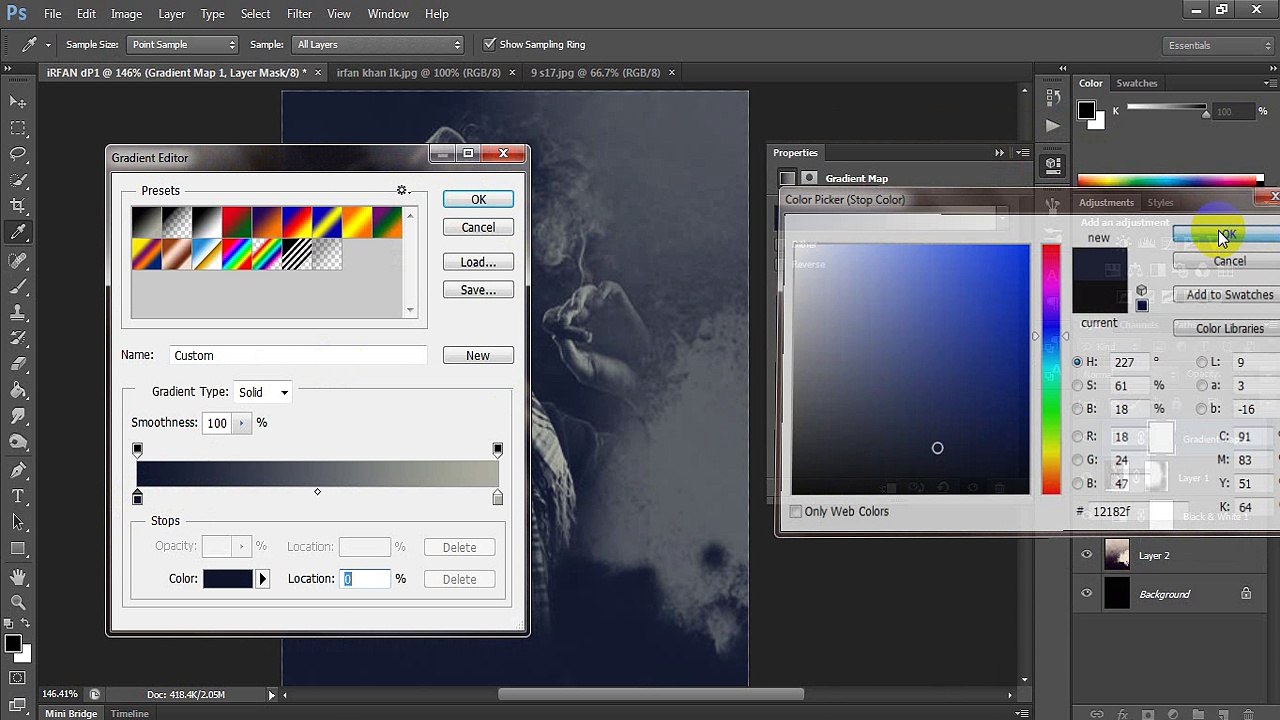Click Save... in Gradient Editor
Viewport: 1280px width, 720px height.
click(x=478, y=290)
